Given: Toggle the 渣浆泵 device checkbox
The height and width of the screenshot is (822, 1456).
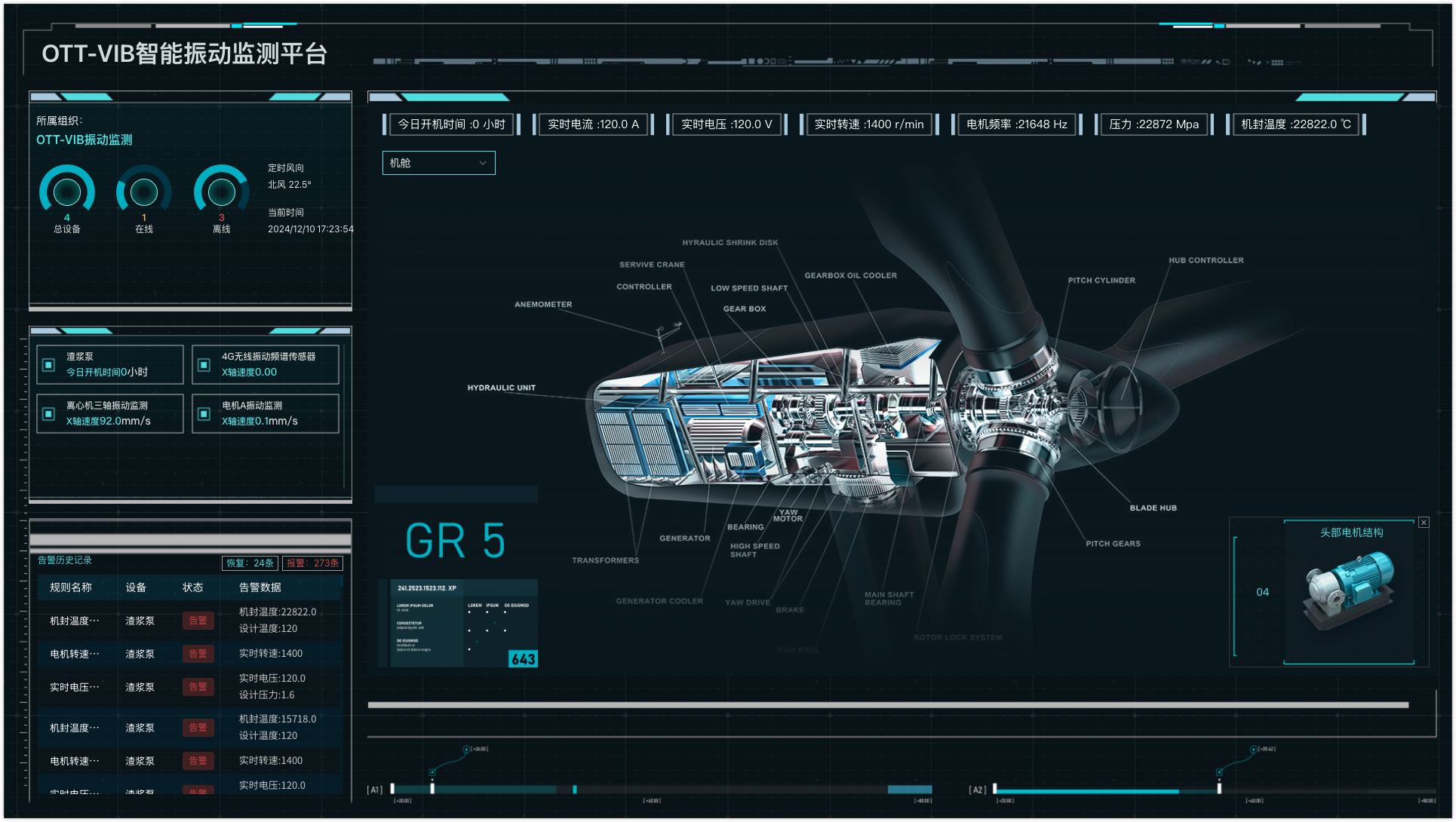Looking at the screenshot, I should point(49,365).
